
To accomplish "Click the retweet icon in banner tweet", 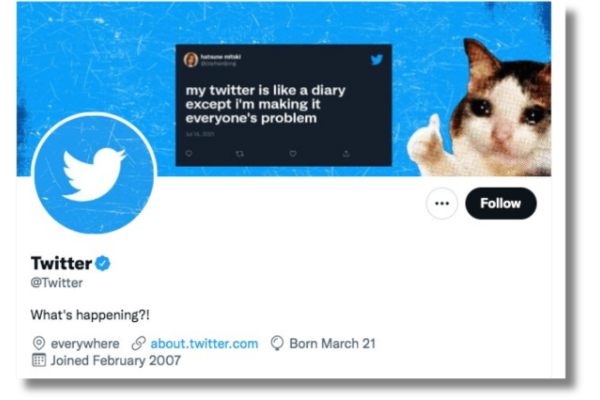I will pos(240,153).
